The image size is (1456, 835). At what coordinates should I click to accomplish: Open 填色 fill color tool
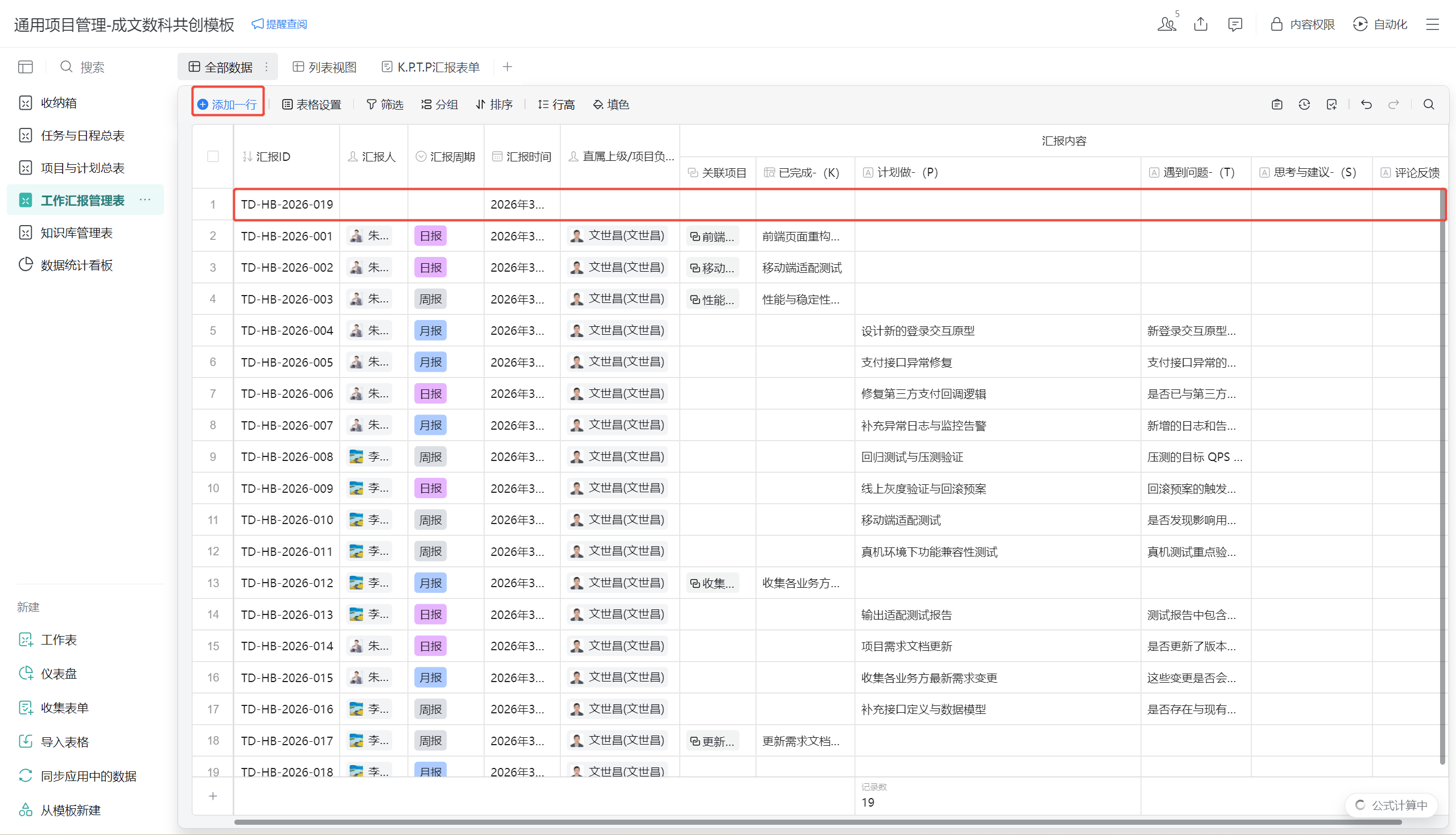click(611, 105)
